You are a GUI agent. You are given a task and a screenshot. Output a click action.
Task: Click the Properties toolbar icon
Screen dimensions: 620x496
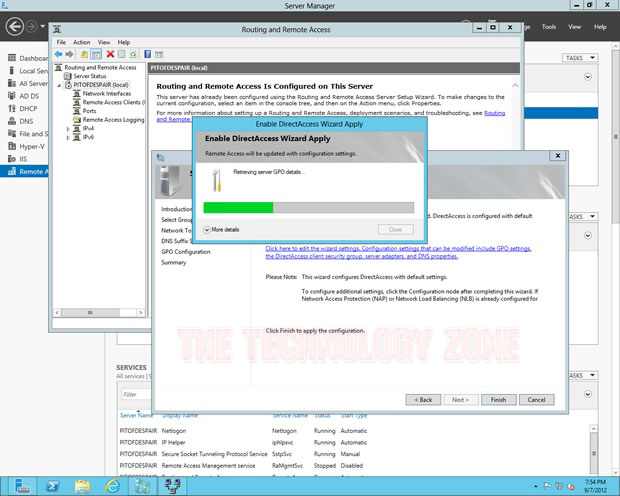tap(122, 54)
